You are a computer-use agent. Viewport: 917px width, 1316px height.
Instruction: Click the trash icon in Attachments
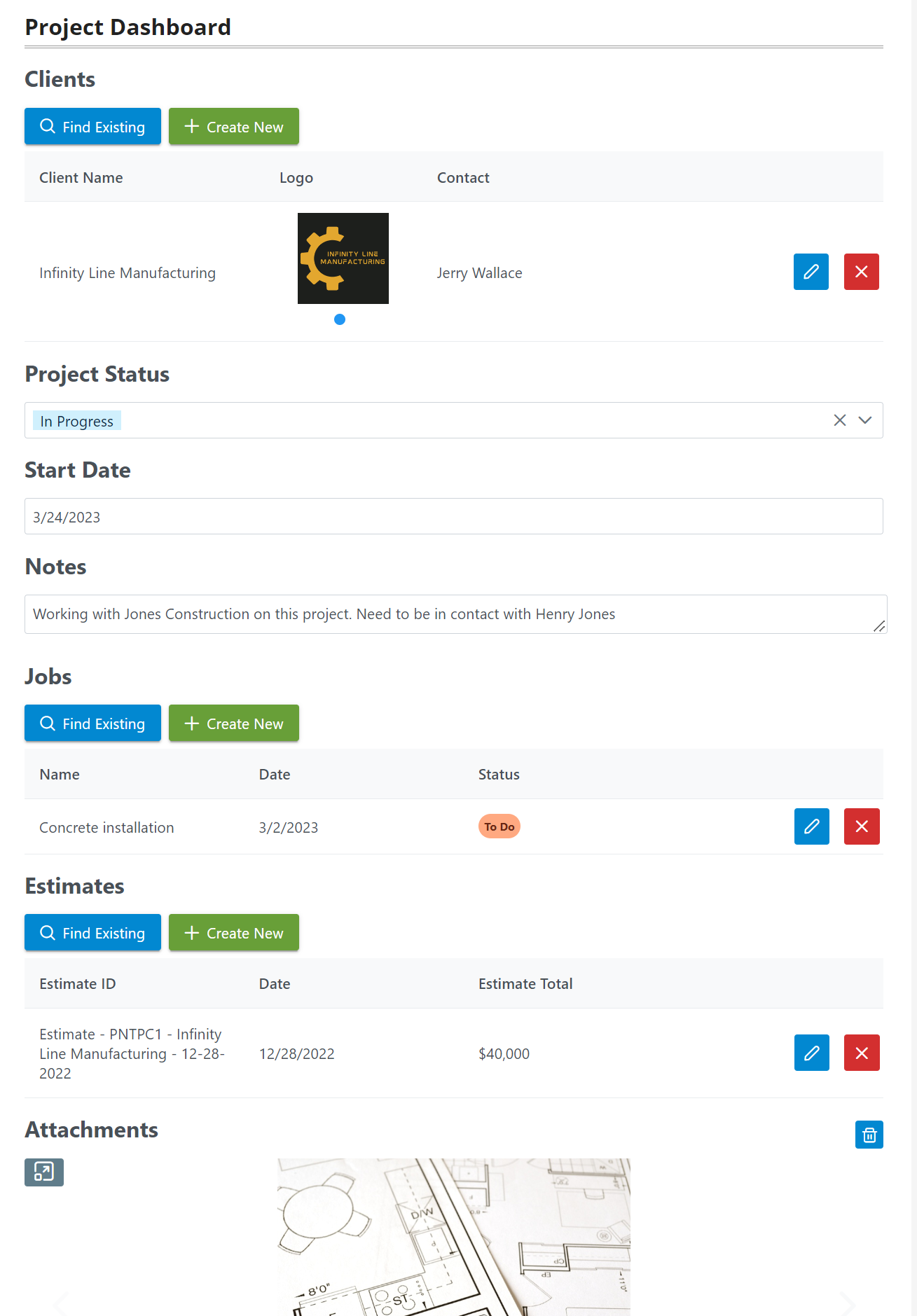869,1135
